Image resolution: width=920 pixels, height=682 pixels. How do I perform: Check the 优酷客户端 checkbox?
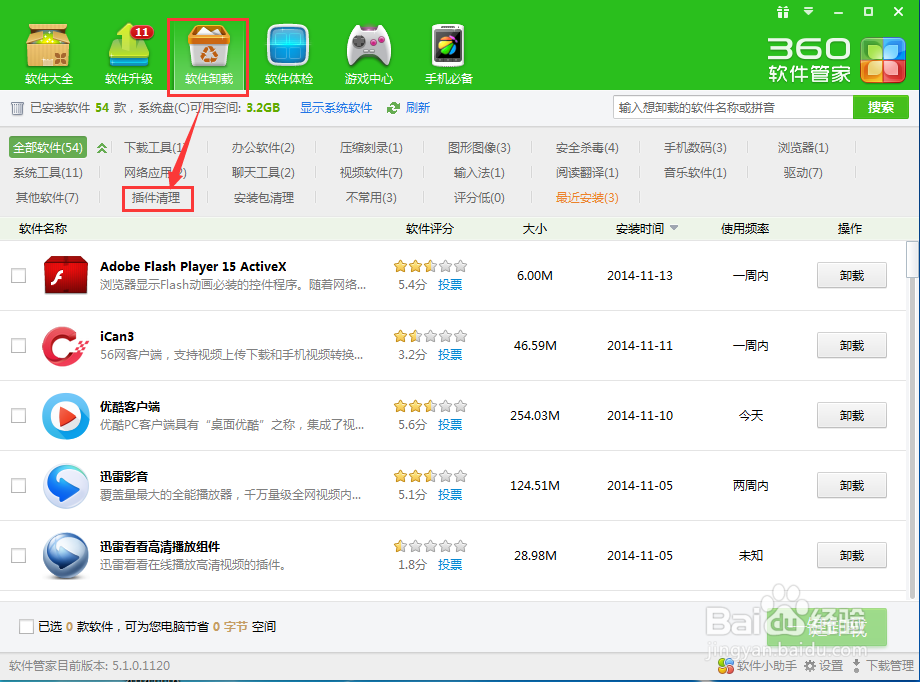tap(19, 416)
